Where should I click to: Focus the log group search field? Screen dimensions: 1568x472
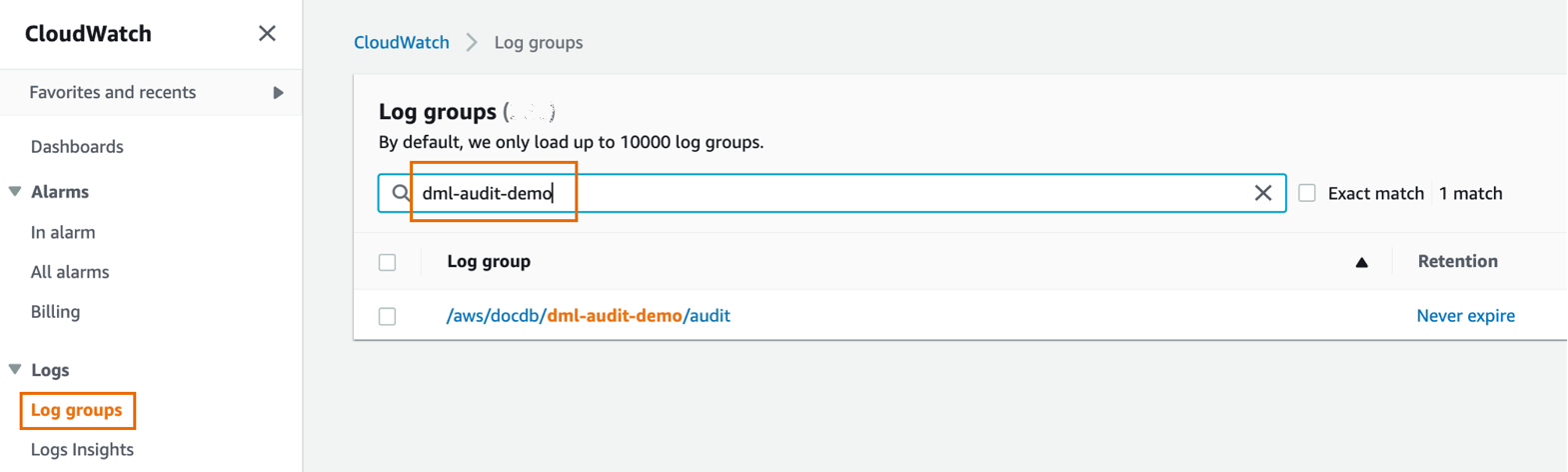(x=831, y=193)
